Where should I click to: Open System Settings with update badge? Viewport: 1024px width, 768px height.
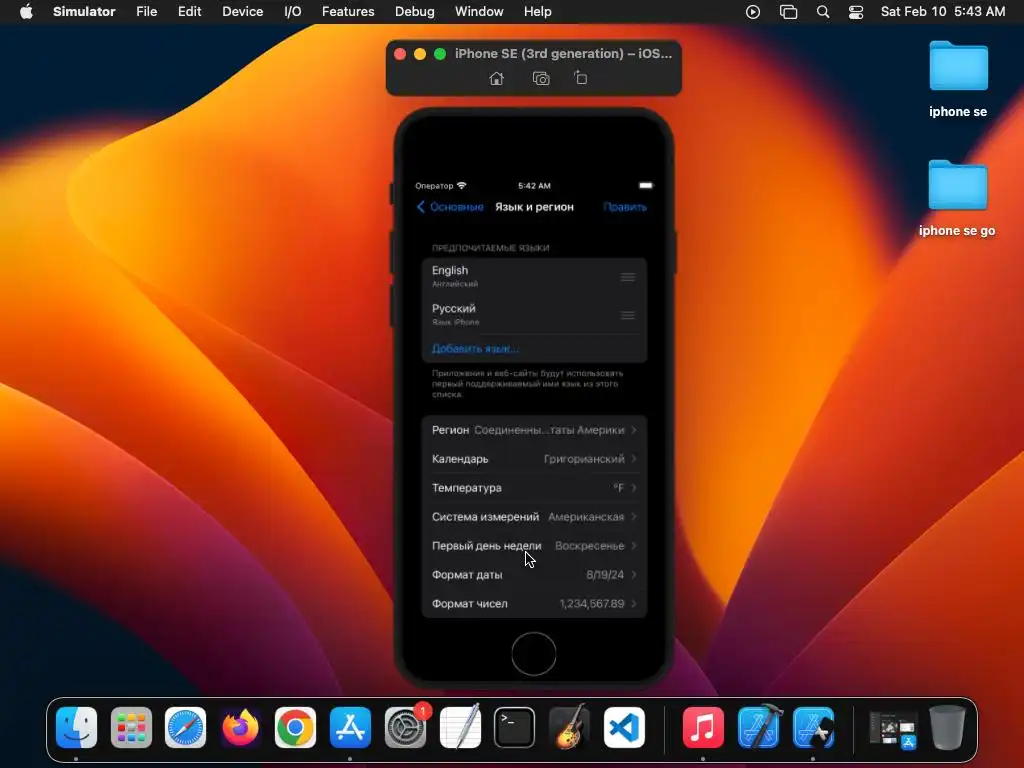pyautogui.click(x=406, y=727)
